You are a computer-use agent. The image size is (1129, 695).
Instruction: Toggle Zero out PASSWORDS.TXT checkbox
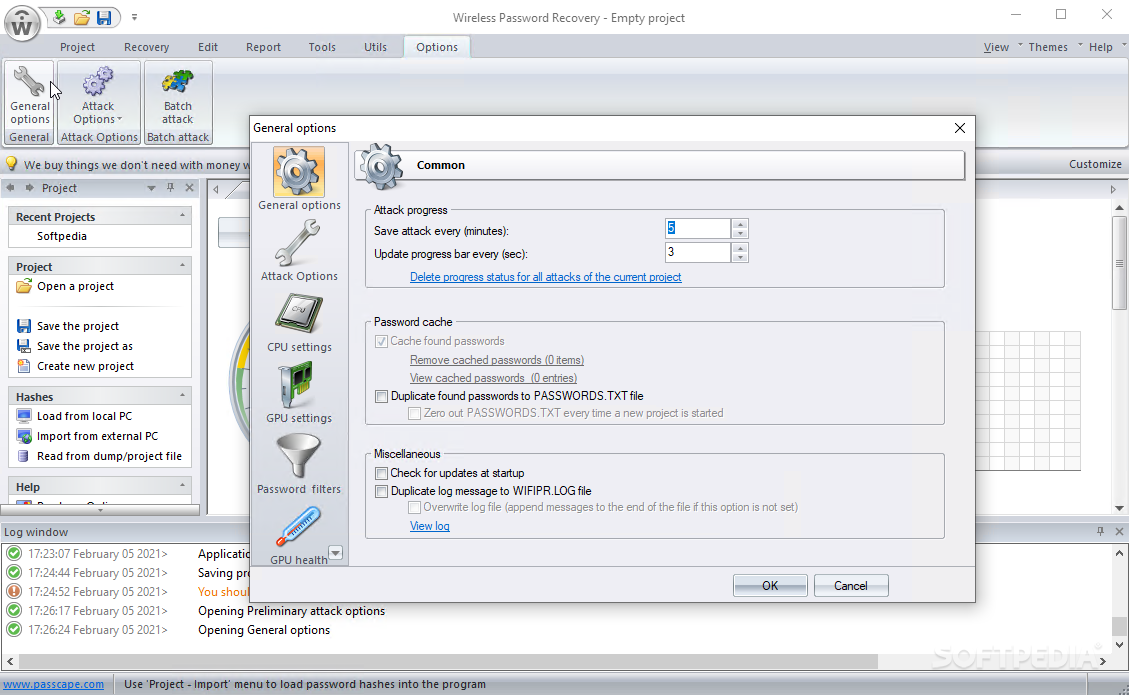click(x=415, y=413)
